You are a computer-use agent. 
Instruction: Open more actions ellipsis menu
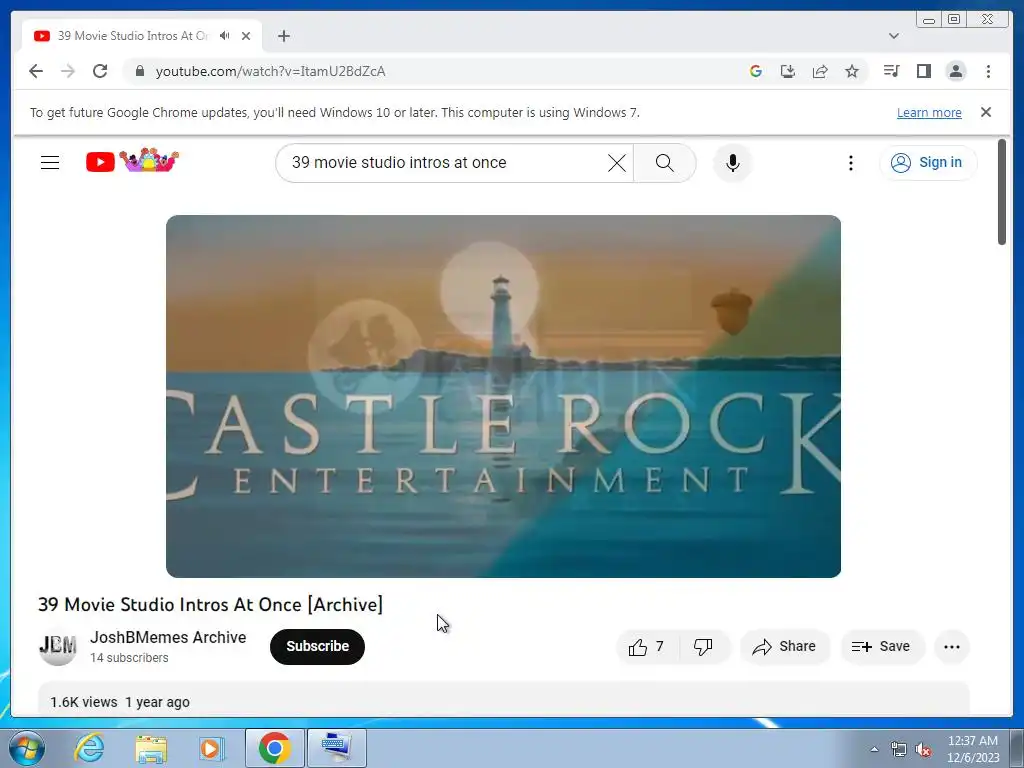(x=952, y=647)
